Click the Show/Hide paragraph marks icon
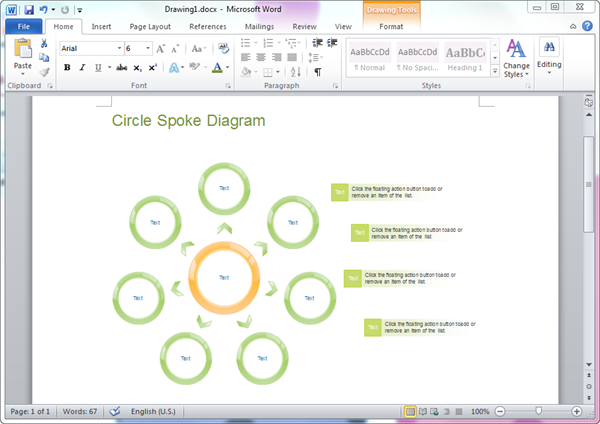600x424 pixels. click(x=318, y=72)
